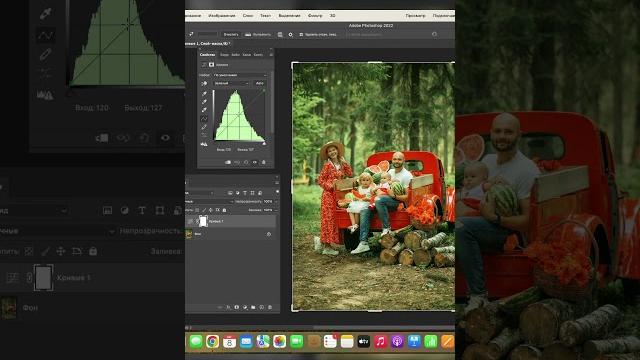
Task: Pick the white point eyedropper in Curves
Action: (204, 110)
